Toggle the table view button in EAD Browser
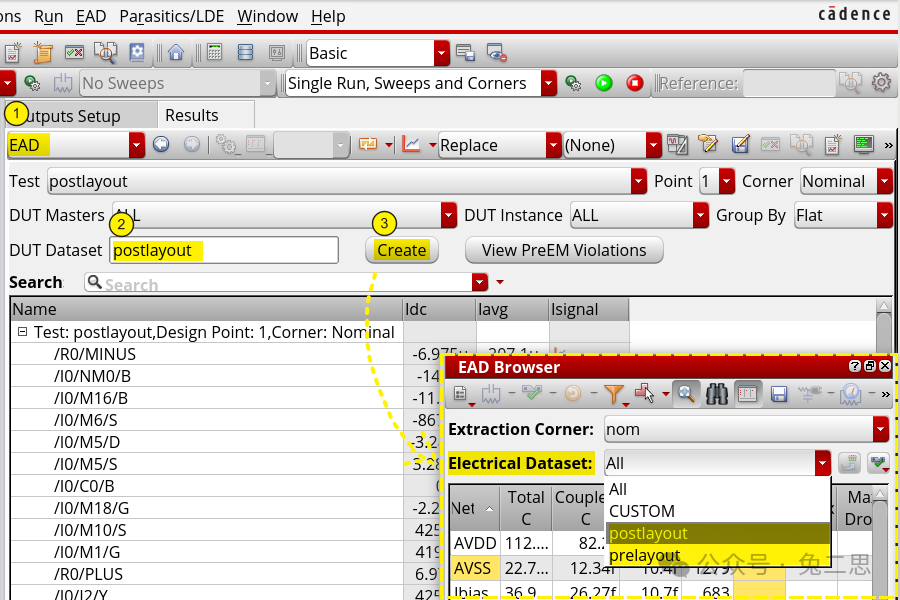The image size is (900, 600). point(747,394)
